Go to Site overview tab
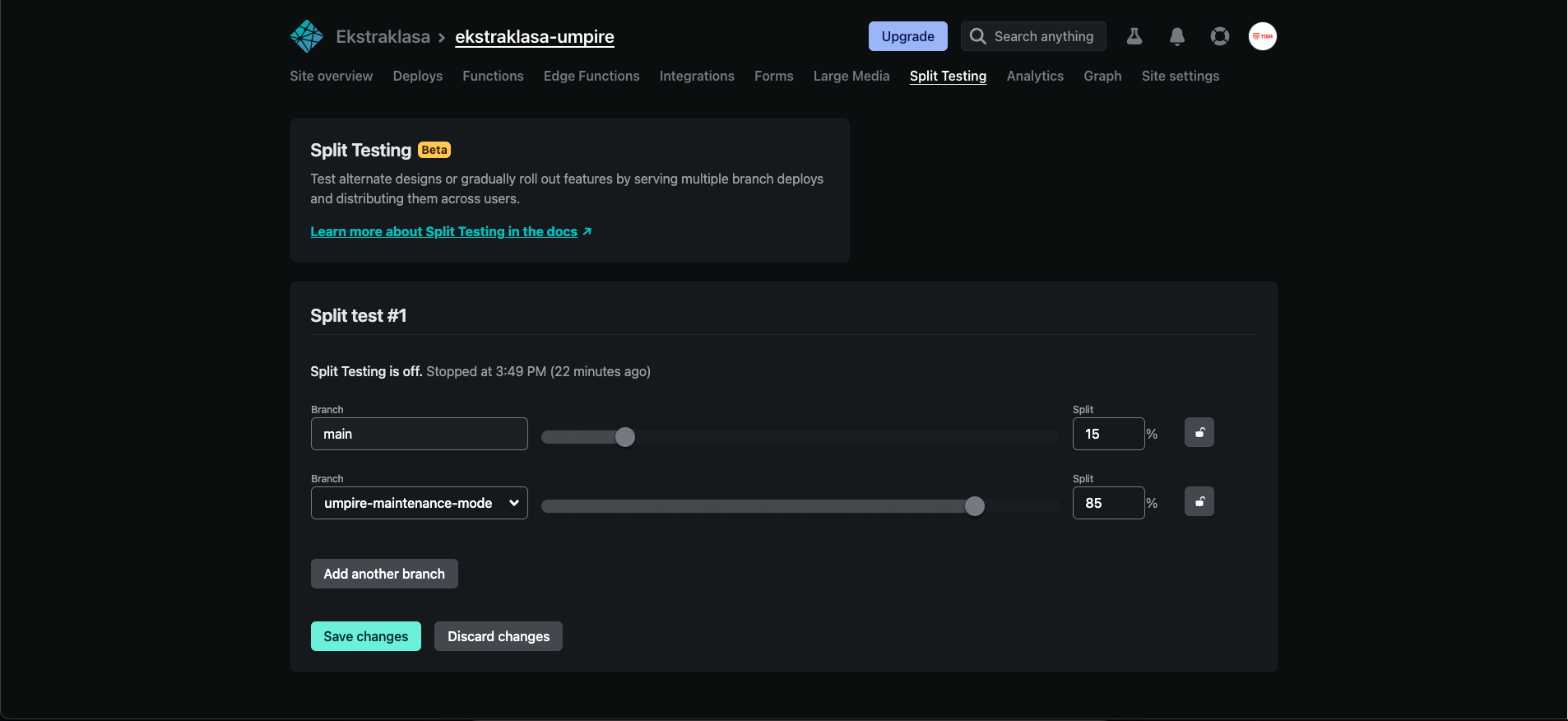The height and width of the screenshot is (721, 1568). click(x=331, y=76)
